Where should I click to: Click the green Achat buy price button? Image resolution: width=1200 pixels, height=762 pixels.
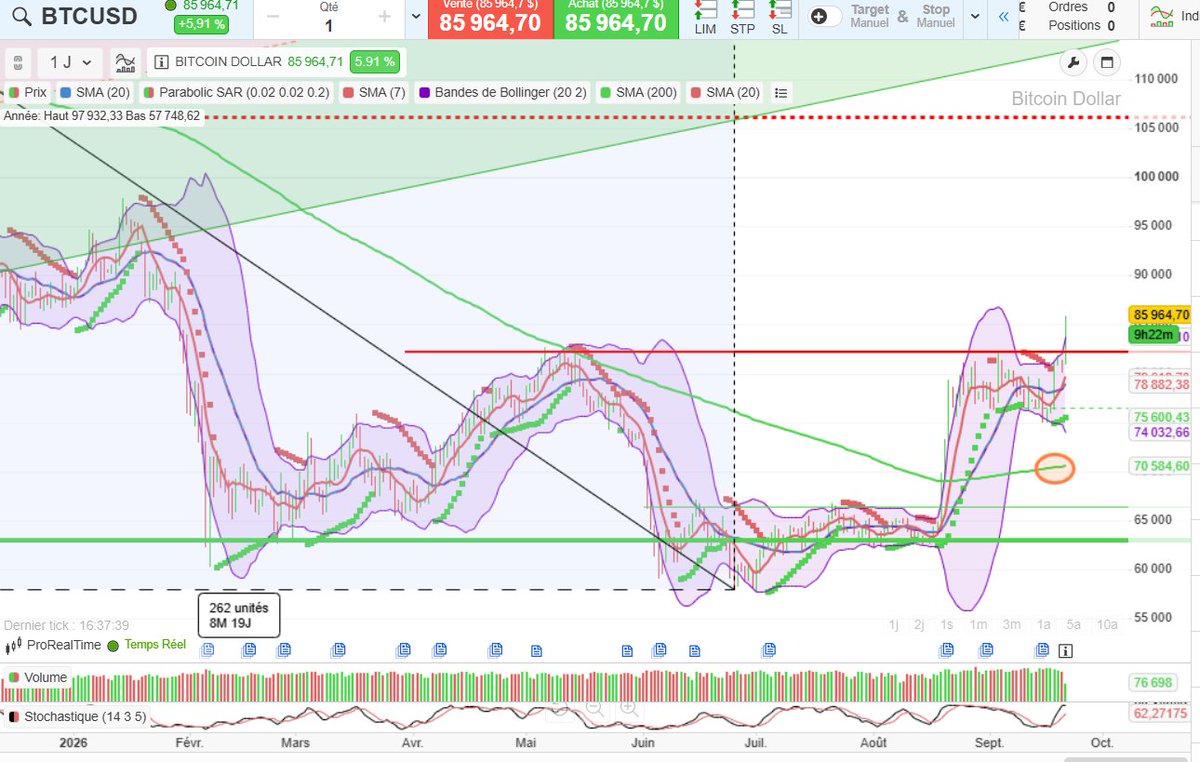[615, 18]
